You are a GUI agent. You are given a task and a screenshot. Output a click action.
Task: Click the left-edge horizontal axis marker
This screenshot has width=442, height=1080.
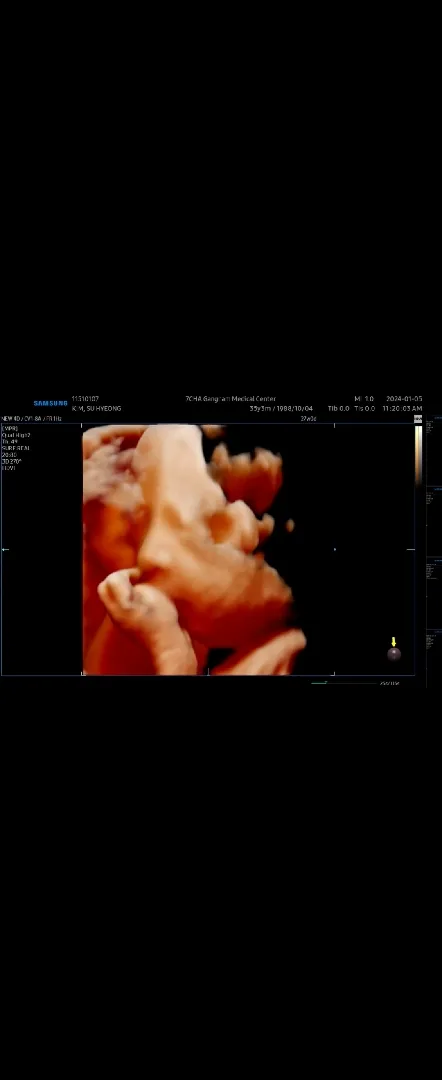[x=6, y=549]
